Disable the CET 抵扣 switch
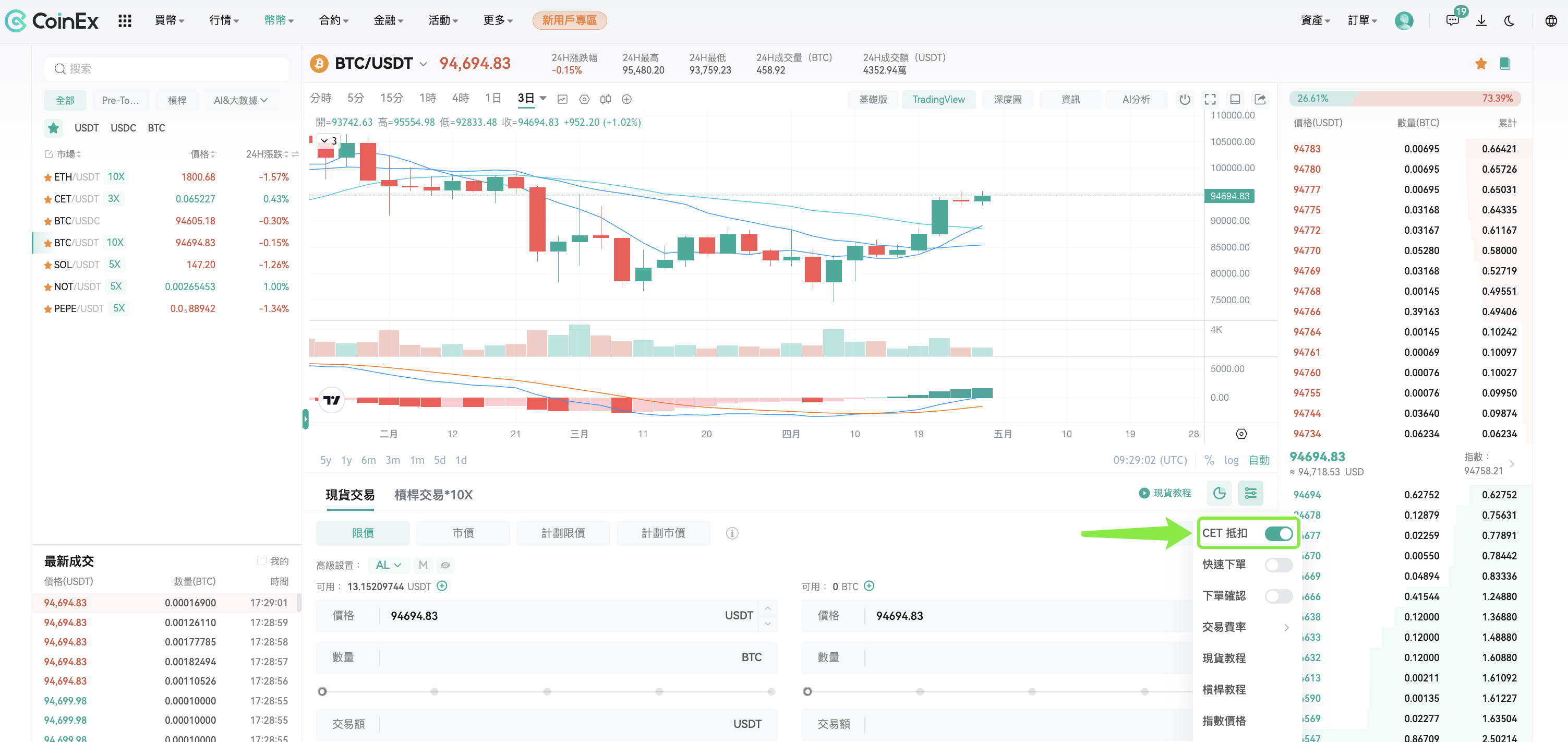1568x742 pixels. (x=1278, y=533)
